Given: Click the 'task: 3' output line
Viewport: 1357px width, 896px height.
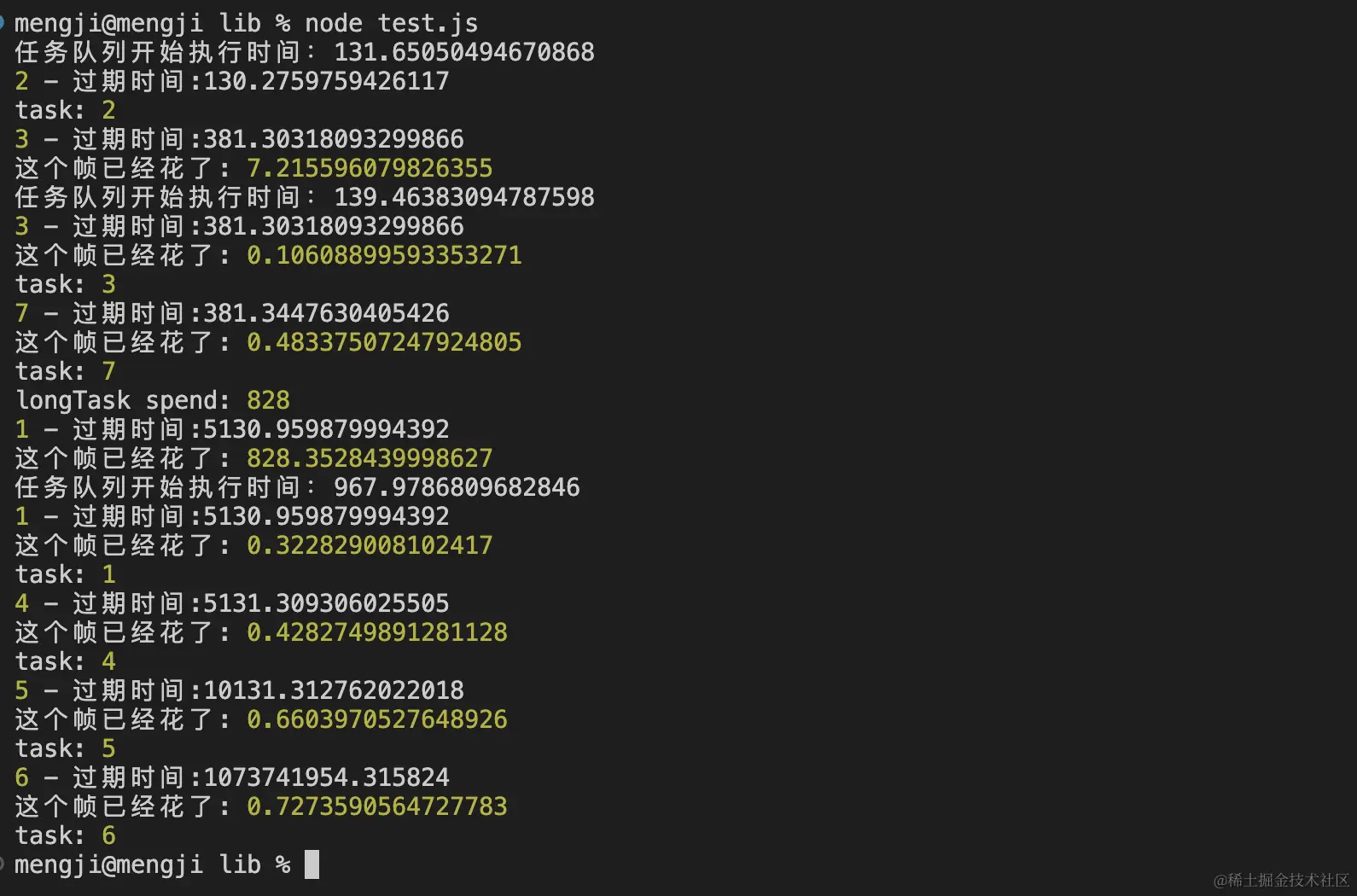Looking at the screenshot, I should pos(65,284).
